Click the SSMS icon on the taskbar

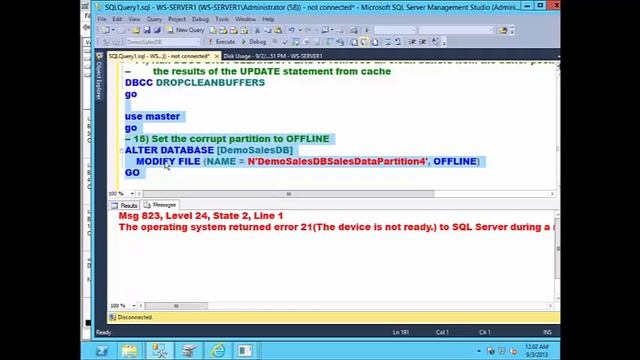(159, 350)
